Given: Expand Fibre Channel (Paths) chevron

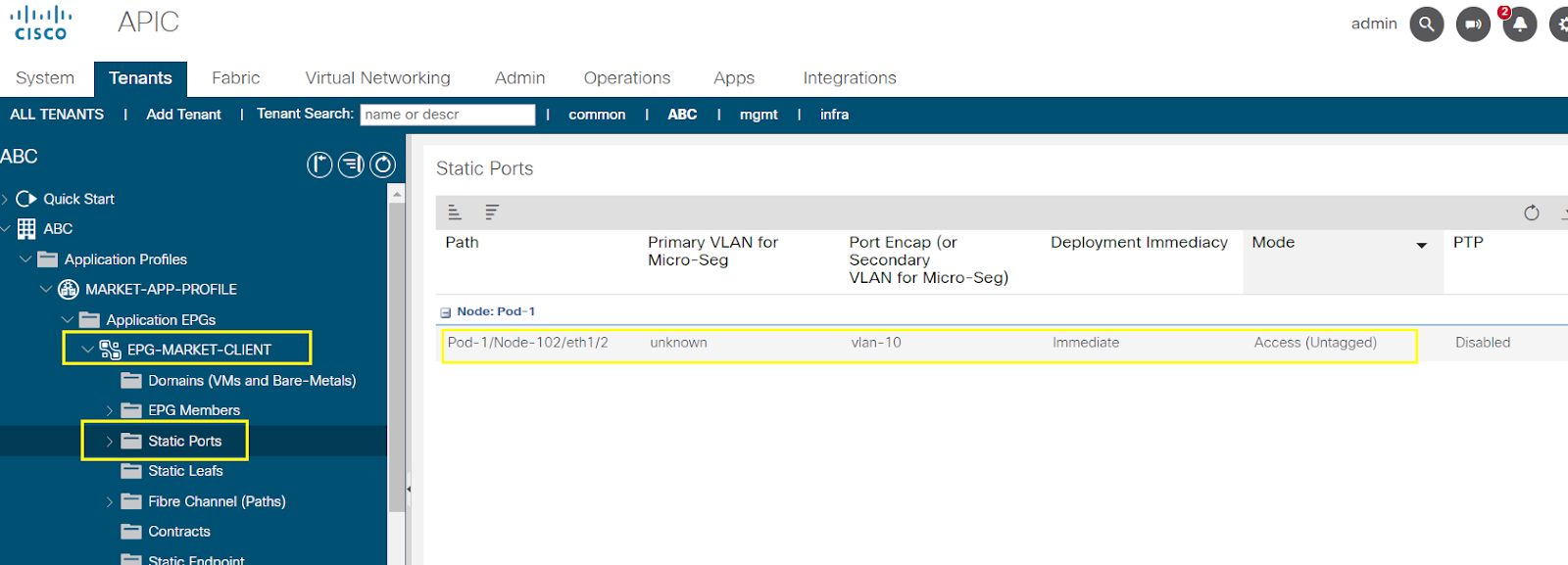Looking at the screenshot, I should click(110, 502).
